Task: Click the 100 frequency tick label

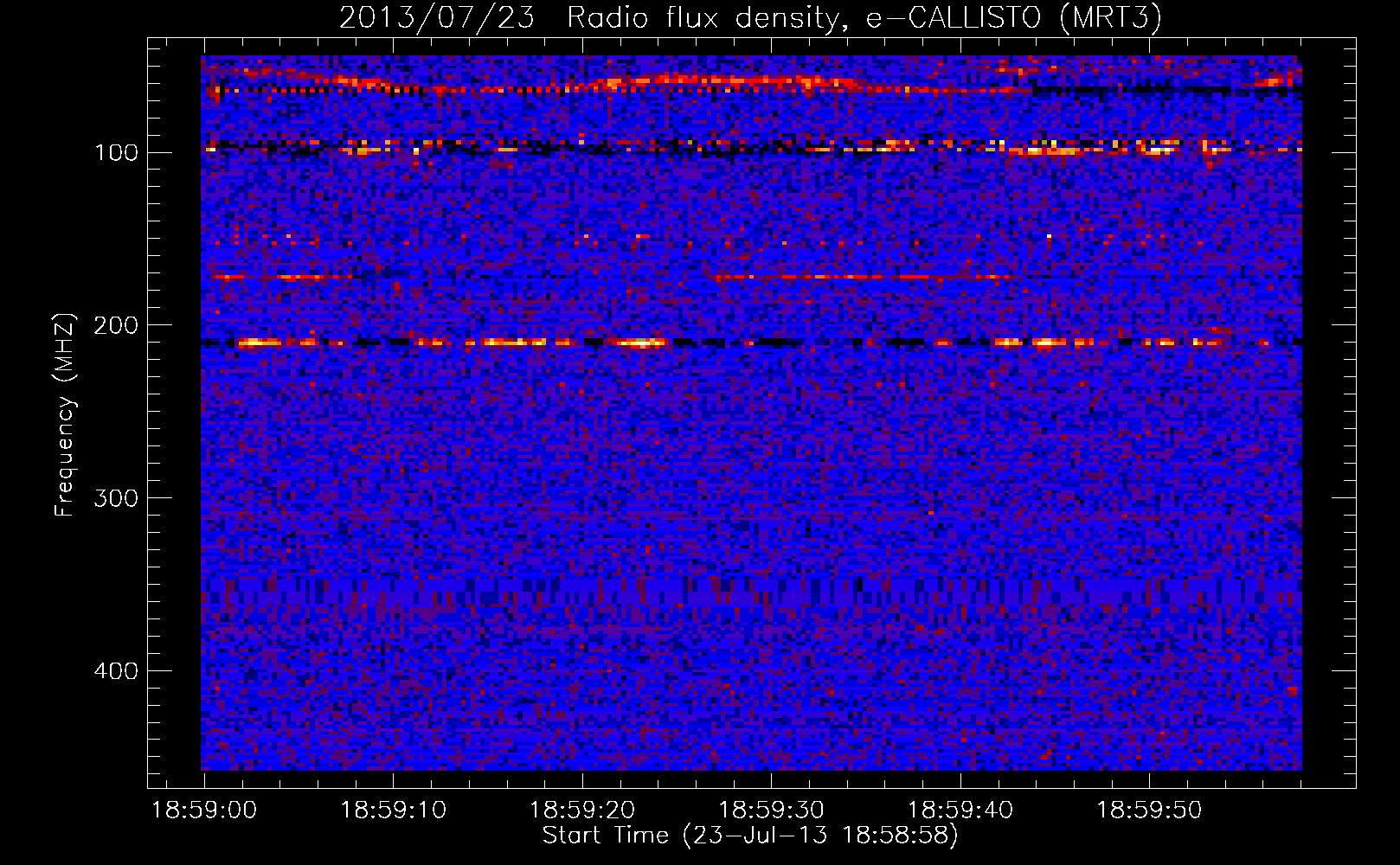Action: coord(116,153)
